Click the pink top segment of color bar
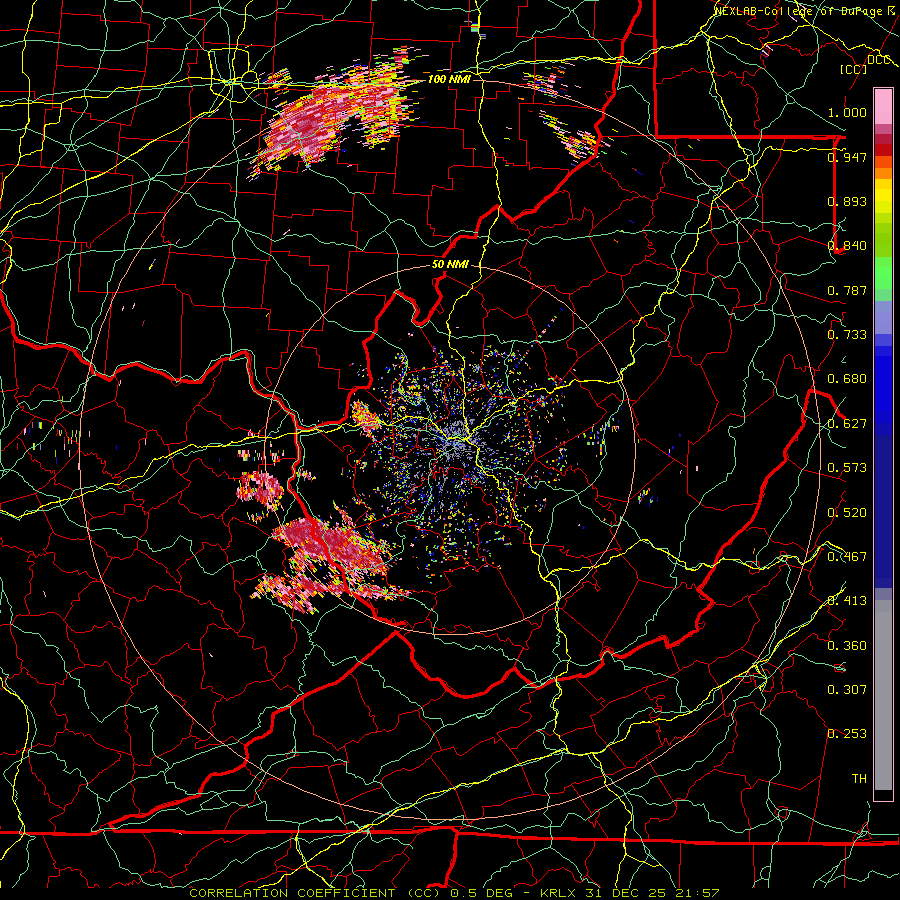 click(x=883, y=107)
